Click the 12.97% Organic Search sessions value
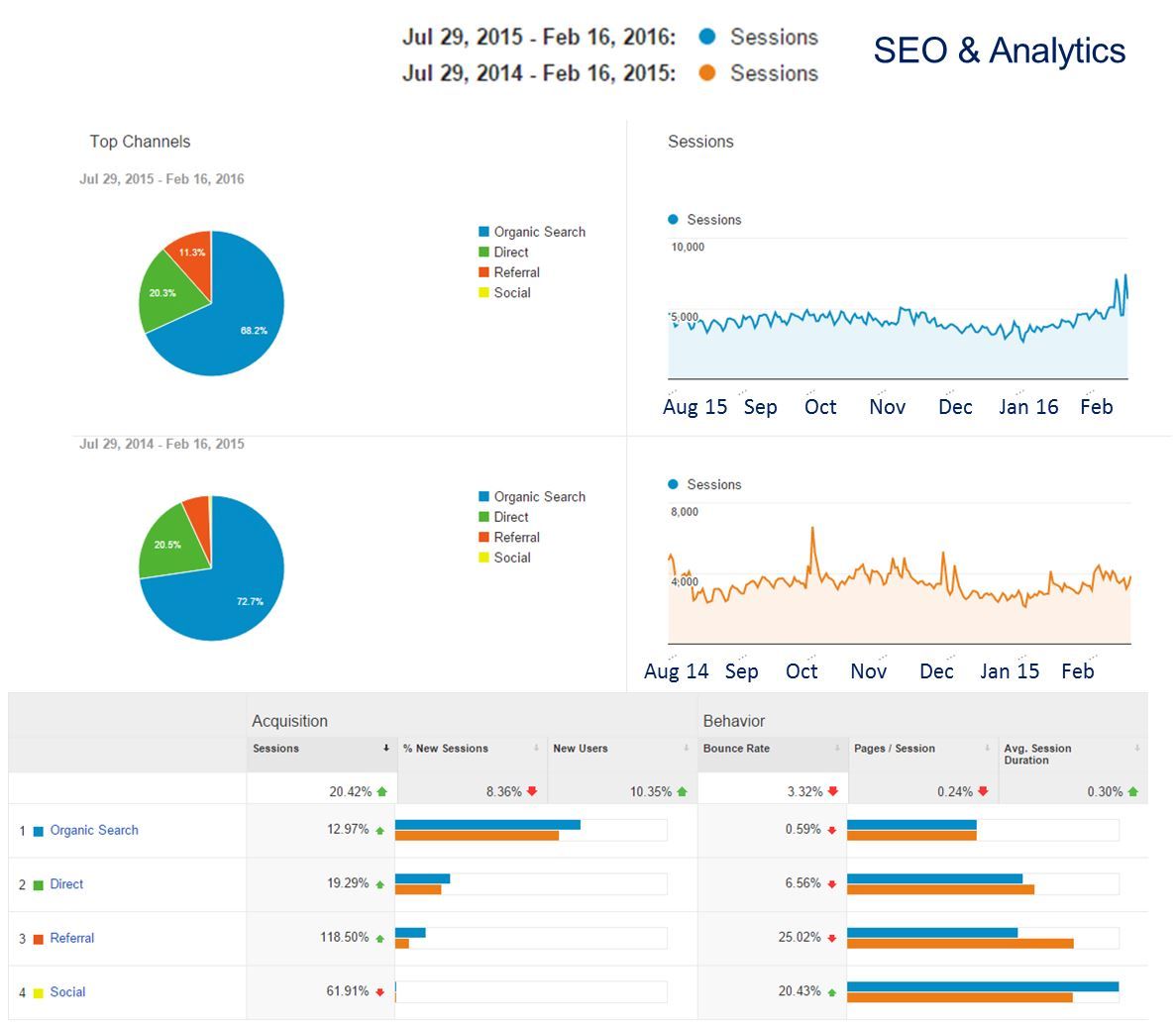This screenshot has height=1025, width=1176. 348,829
